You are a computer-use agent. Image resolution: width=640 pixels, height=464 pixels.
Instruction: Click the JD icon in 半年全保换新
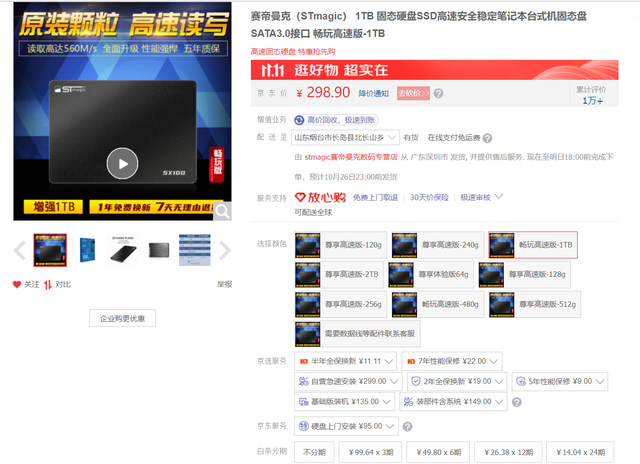click(303, 361)
